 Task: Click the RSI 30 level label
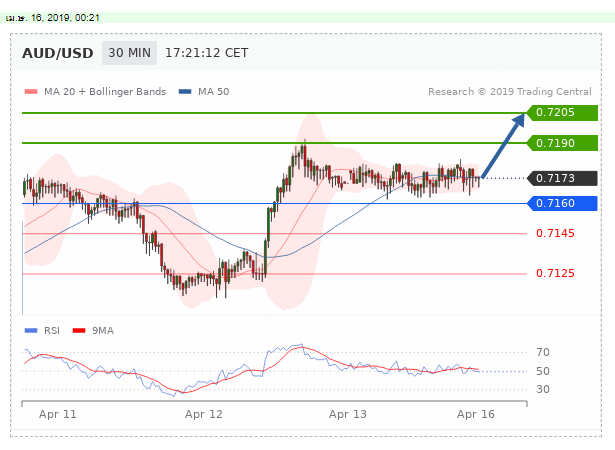[543, 390]
